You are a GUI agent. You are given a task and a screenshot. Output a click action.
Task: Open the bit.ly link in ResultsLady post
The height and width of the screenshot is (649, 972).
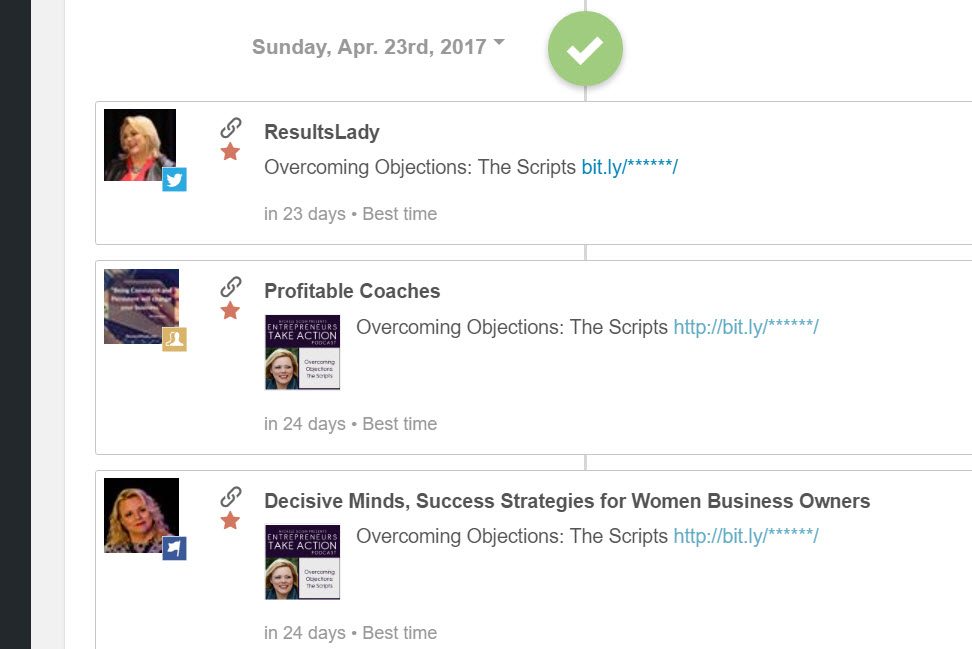[x=629, y=167]
